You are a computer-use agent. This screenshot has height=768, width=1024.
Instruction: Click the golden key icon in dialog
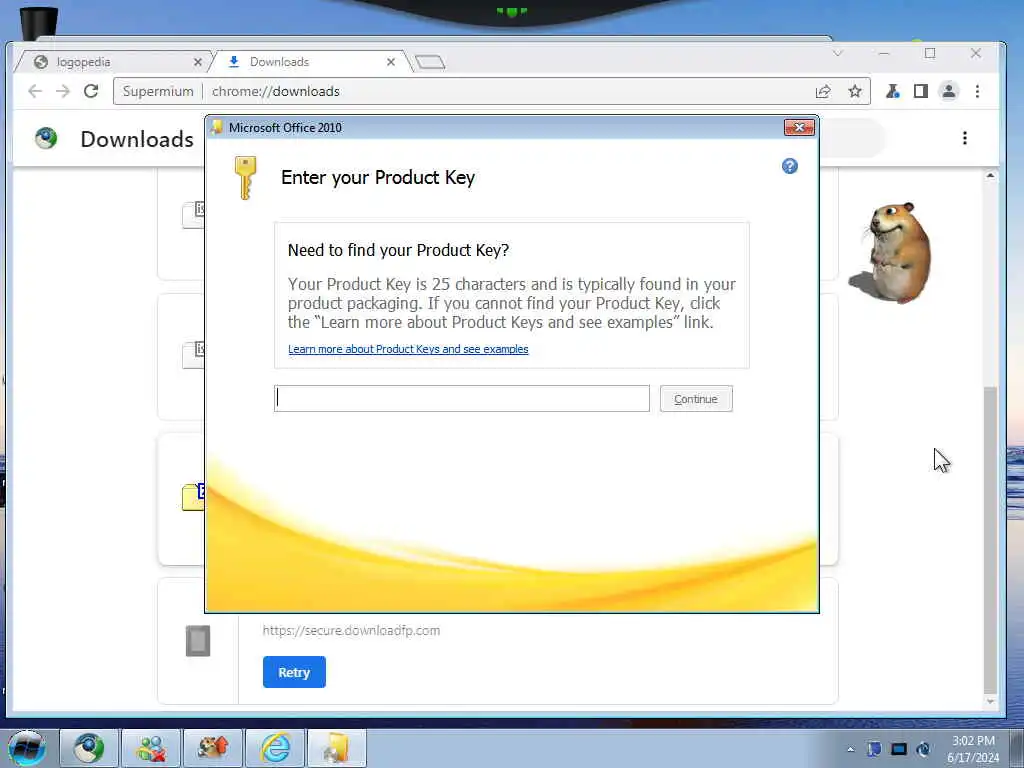coord(246,177)
